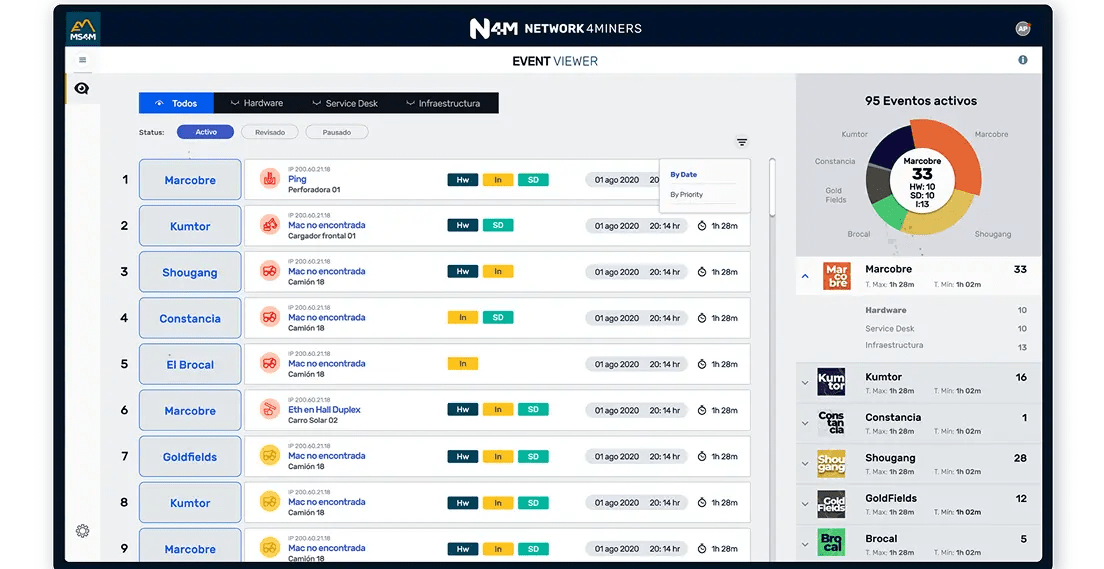Click the MS4M logo icon
Image resolution: width=1104 pixels, height=569 pixels.
(x=83, y=29)
